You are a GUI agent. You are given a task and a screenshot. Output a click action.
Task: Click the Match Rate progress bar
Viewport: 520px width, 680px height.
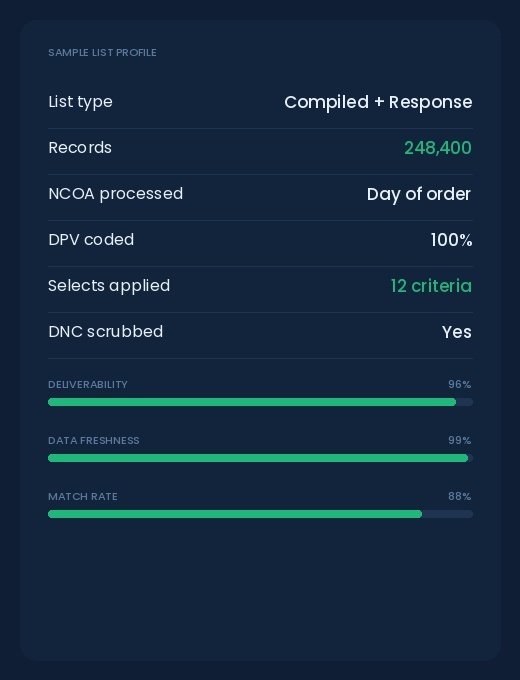[260, 514]
